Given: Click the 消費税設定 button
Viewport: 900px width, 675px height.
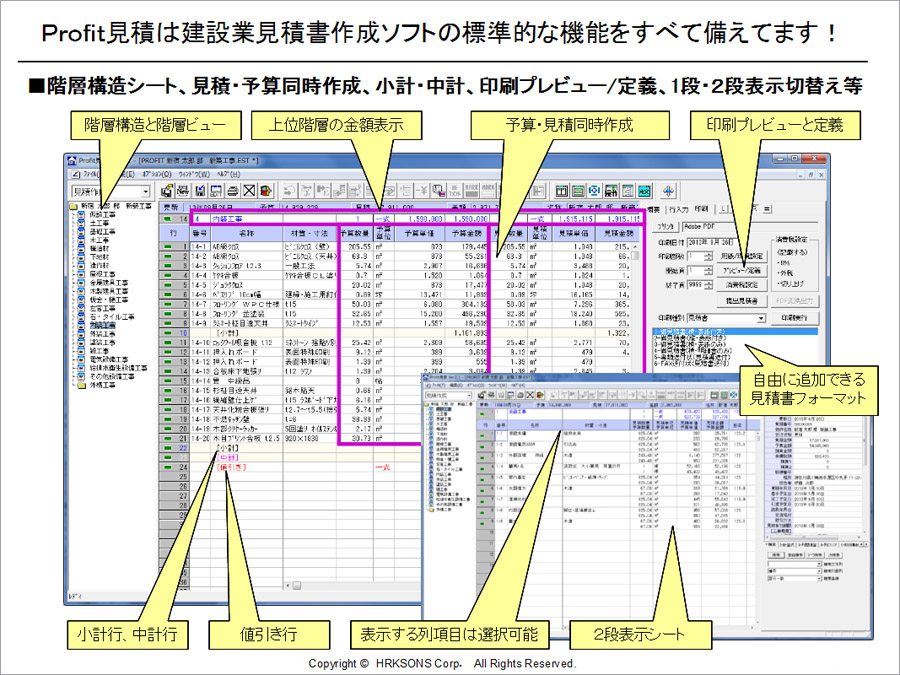Looking at the screenshot, I should pyautogui.click(x=742, y=284).
